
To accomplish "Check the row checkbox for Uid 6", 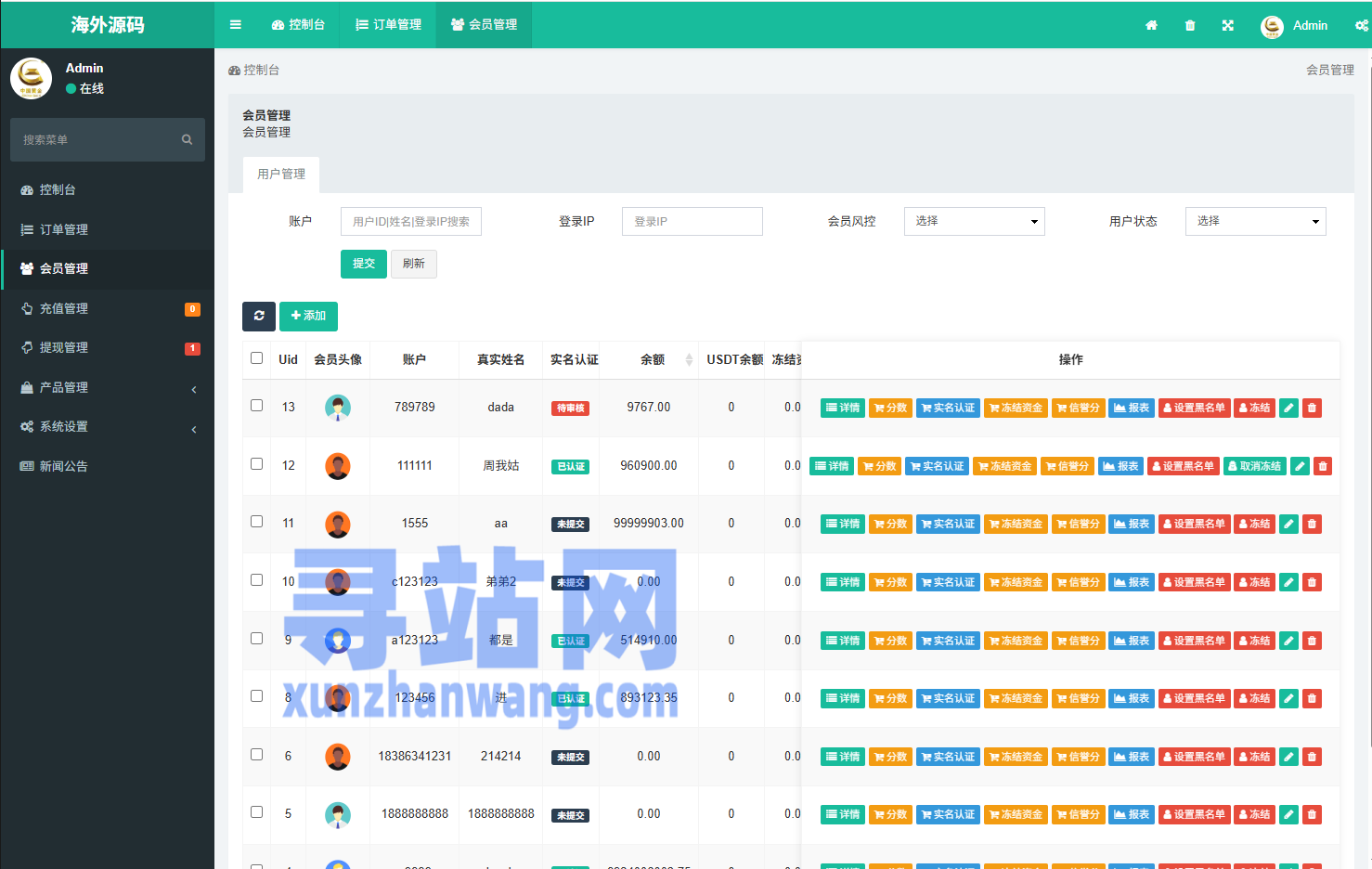I will 257,755.
